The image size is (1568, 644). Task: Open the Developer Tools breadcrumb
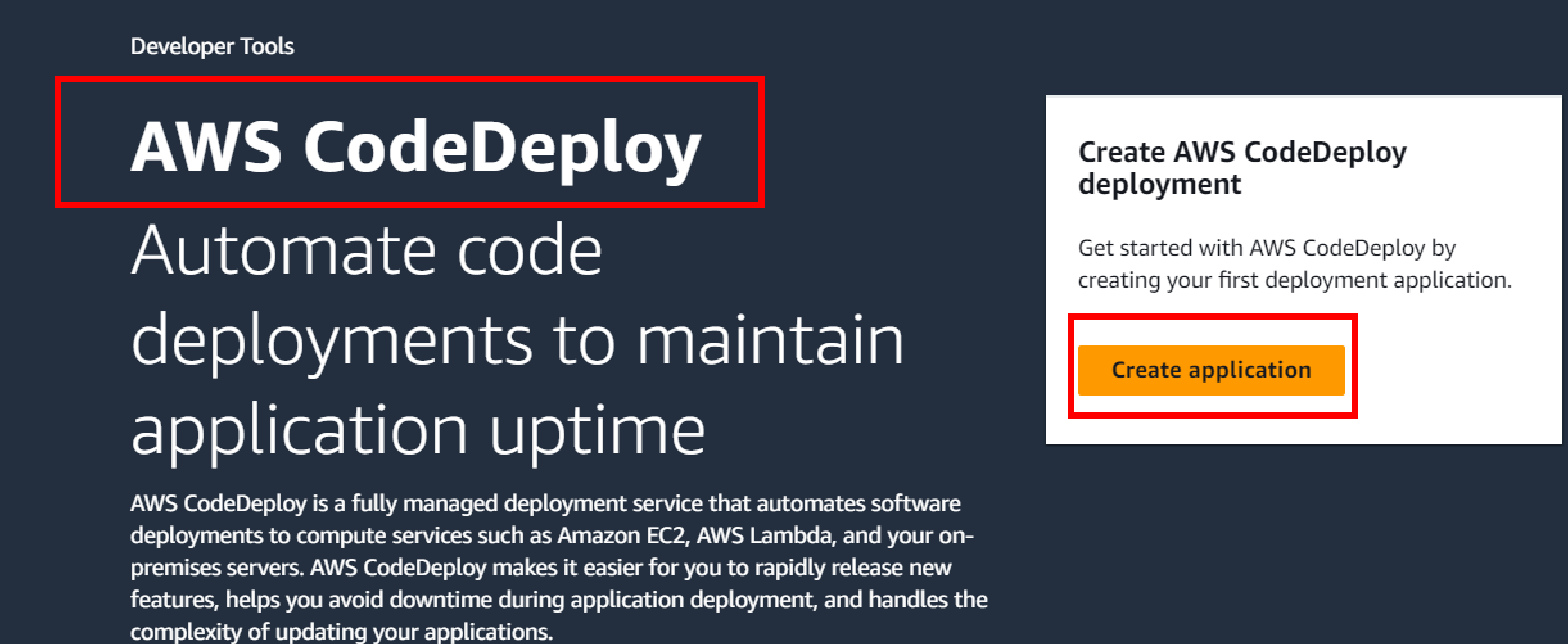[x=212, y=46]
